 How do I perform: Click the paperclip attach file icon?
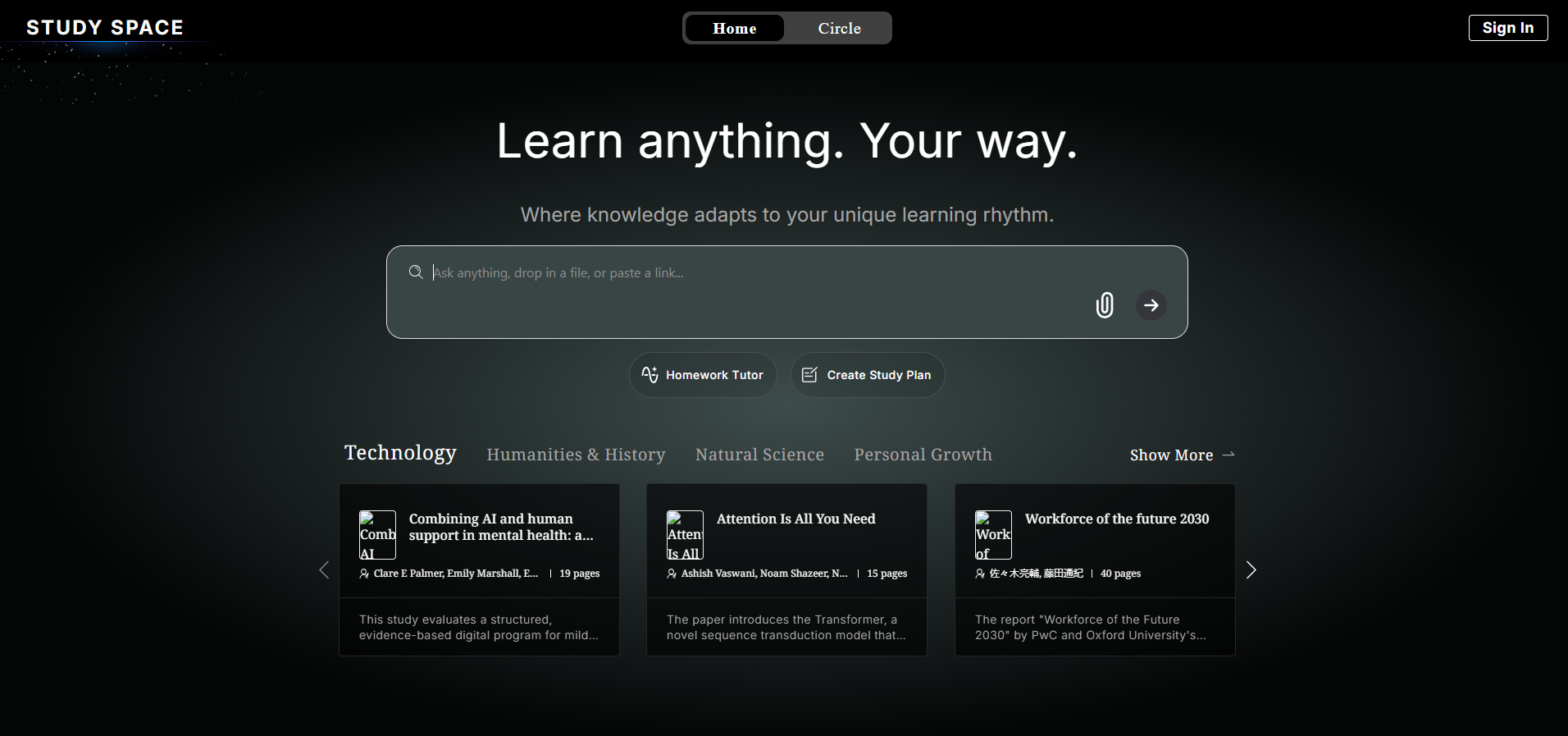click(1105, 305)
